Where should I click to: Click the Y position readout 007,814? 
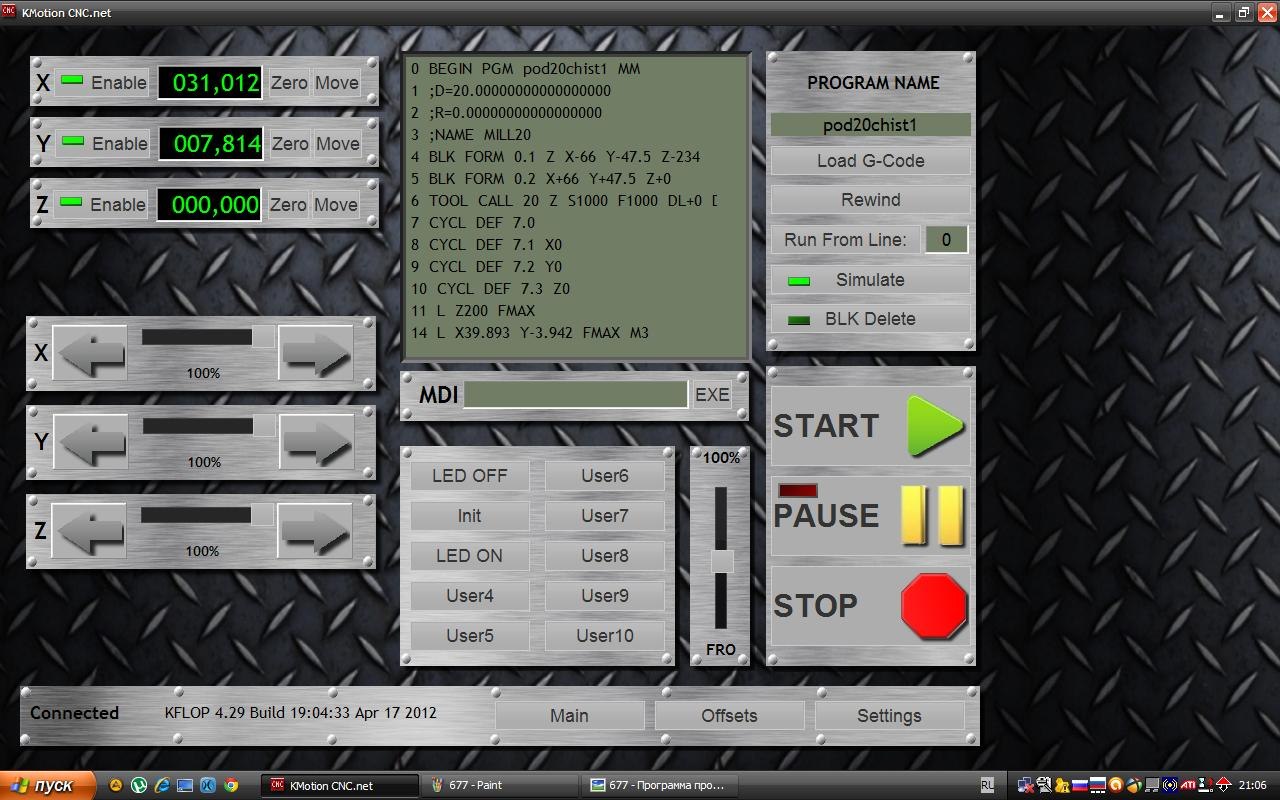[x=211, y=144]
